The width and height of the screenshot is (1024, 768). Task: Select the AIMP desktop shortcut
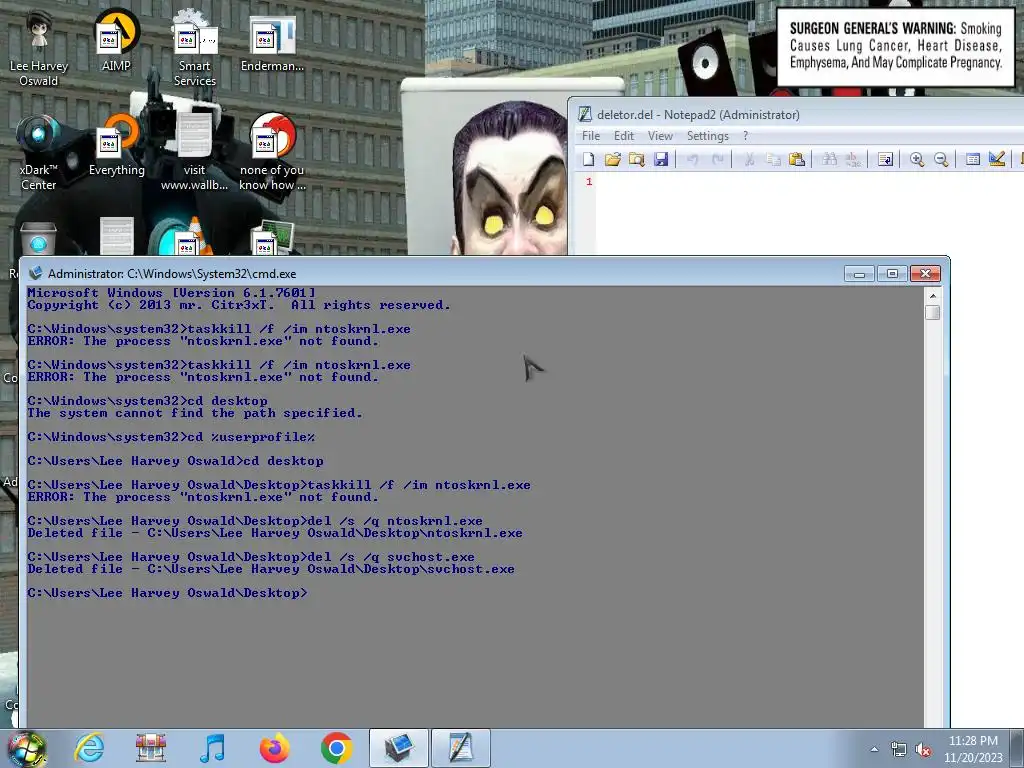coord(116,40)
